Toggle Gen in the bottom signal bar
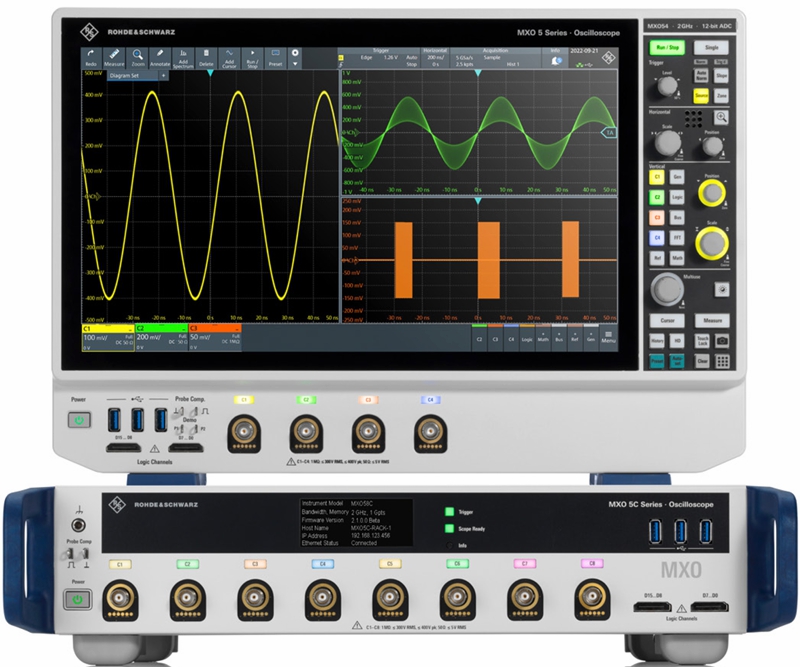This screenshot has width=800, height=667. coord(591,337)
